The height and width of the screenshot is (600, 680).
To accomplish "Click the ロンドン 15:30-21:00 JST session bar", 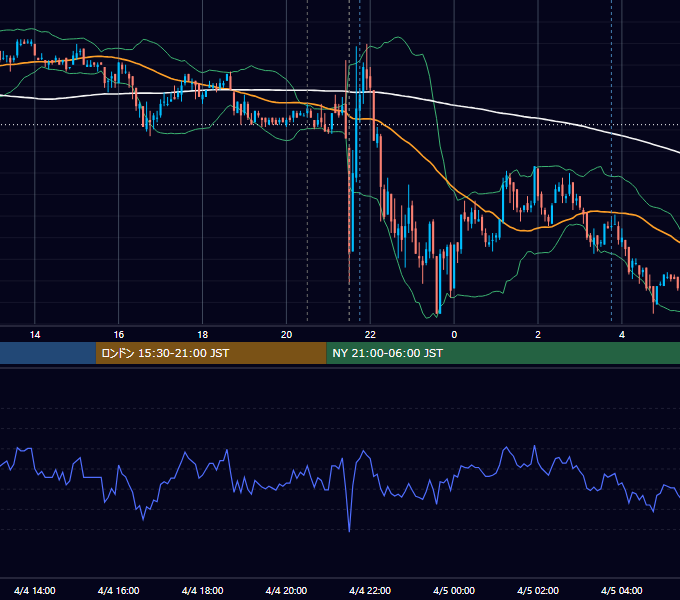I will point(211,353).
